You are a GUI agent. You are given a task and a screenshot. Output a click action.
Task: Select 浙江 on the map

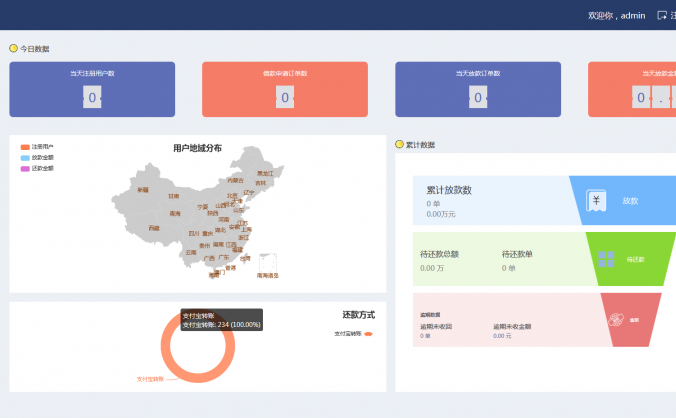tap(244, 237)
